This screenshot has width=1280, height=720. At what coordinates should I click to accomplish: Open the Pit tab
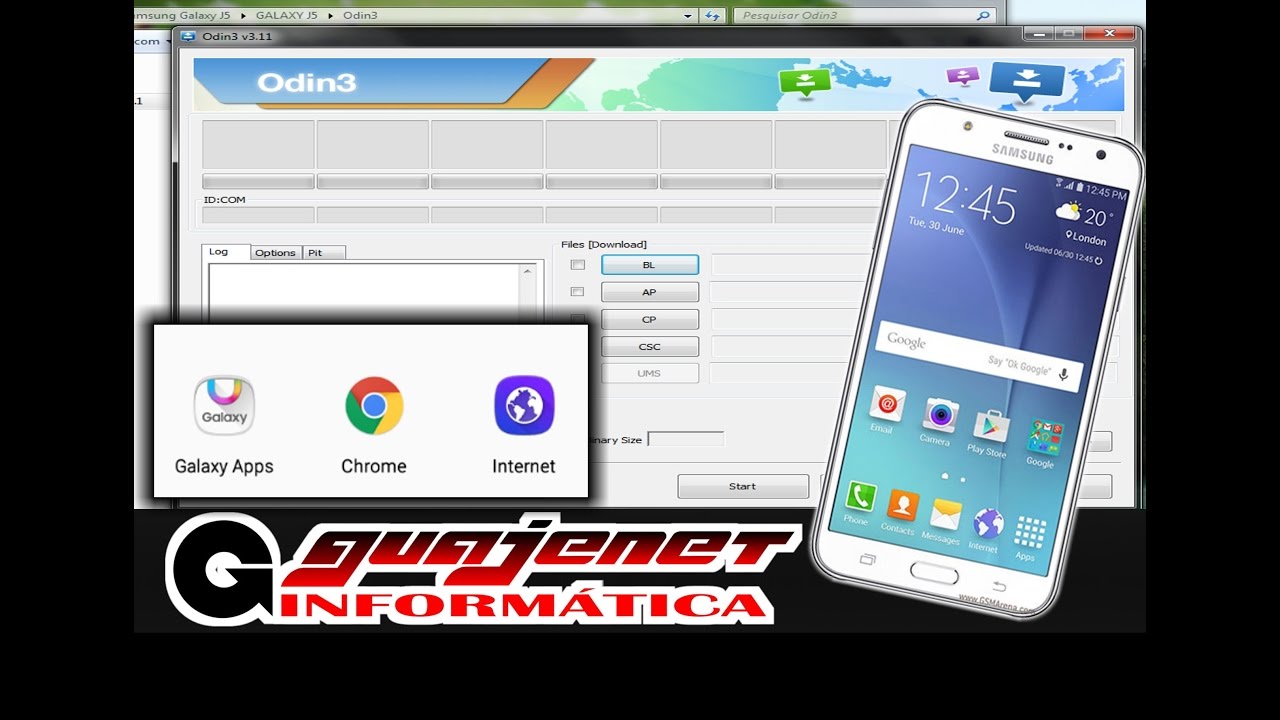tap(323, 253)
